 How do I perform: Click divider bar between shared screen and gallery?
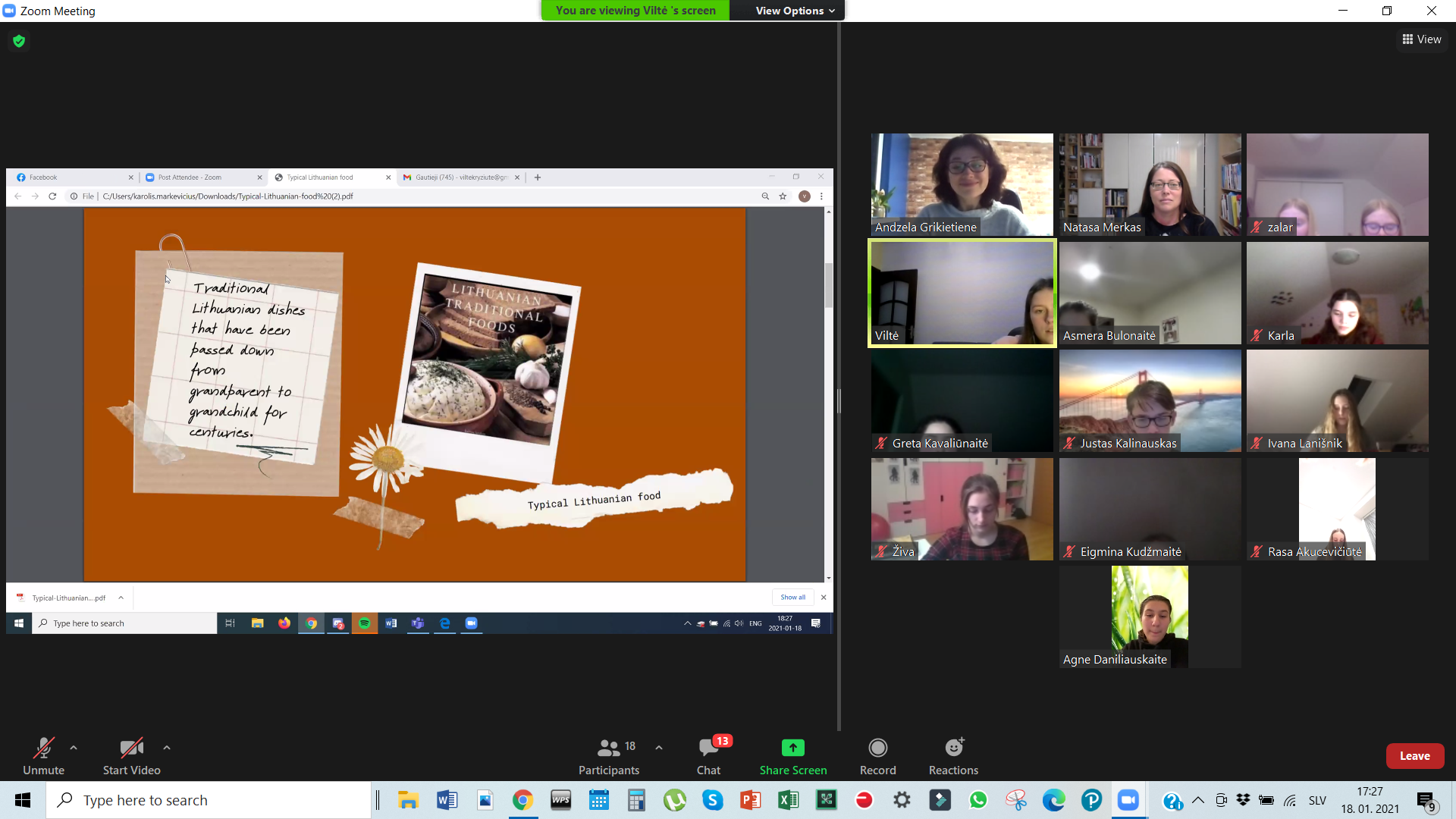click(839, 400)
